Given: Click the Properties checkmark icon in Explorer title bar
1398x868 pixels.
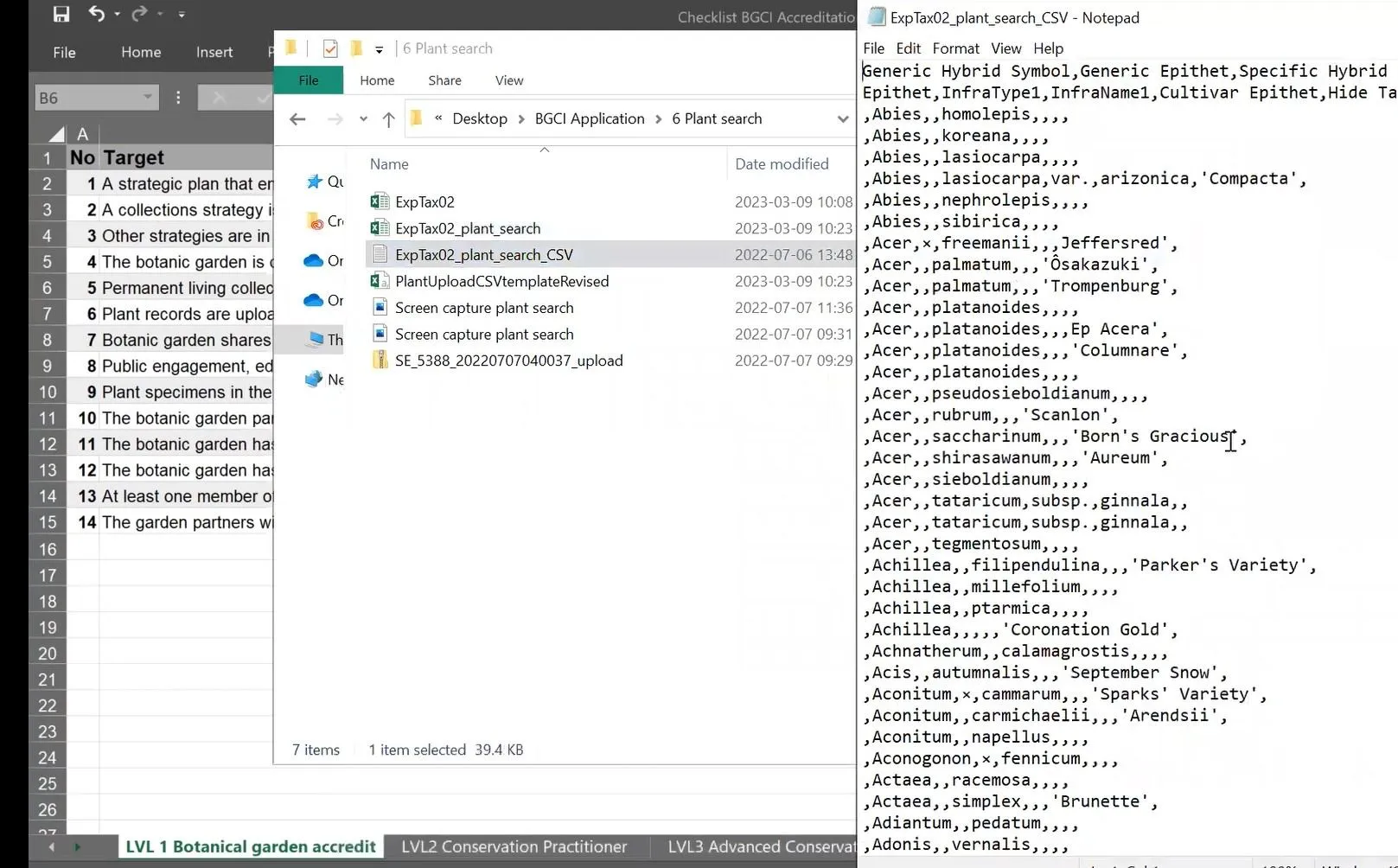Looking at the screenshot, I should click(x=330, y=48).
